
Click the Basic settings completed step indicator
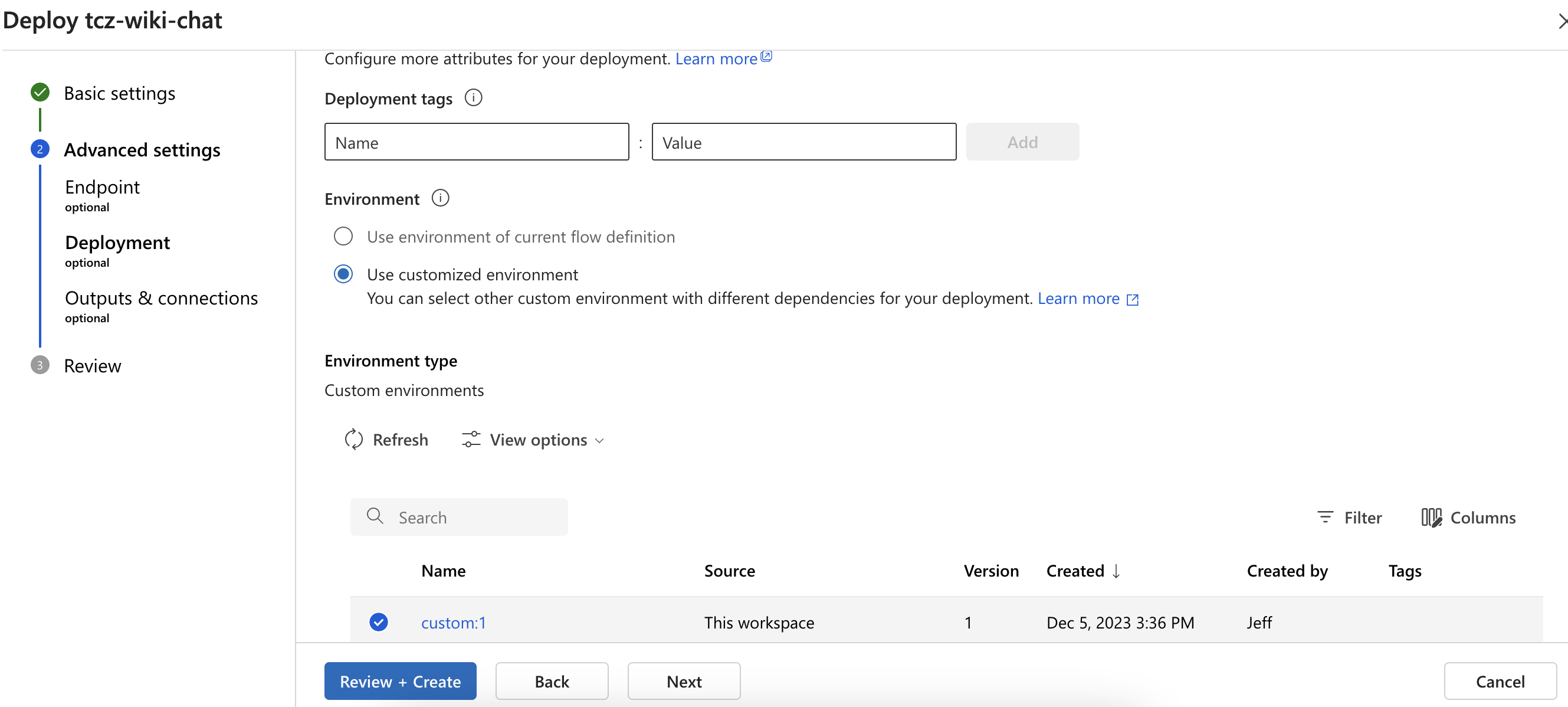coord(40,92)
